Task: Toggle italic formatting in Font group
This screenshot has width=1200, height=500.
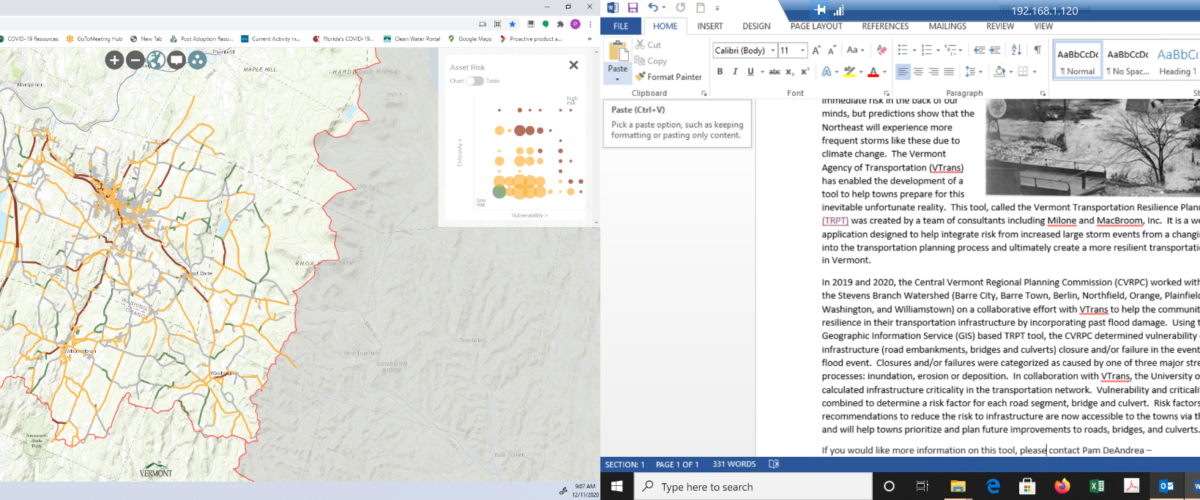Action: pos(735,72)
